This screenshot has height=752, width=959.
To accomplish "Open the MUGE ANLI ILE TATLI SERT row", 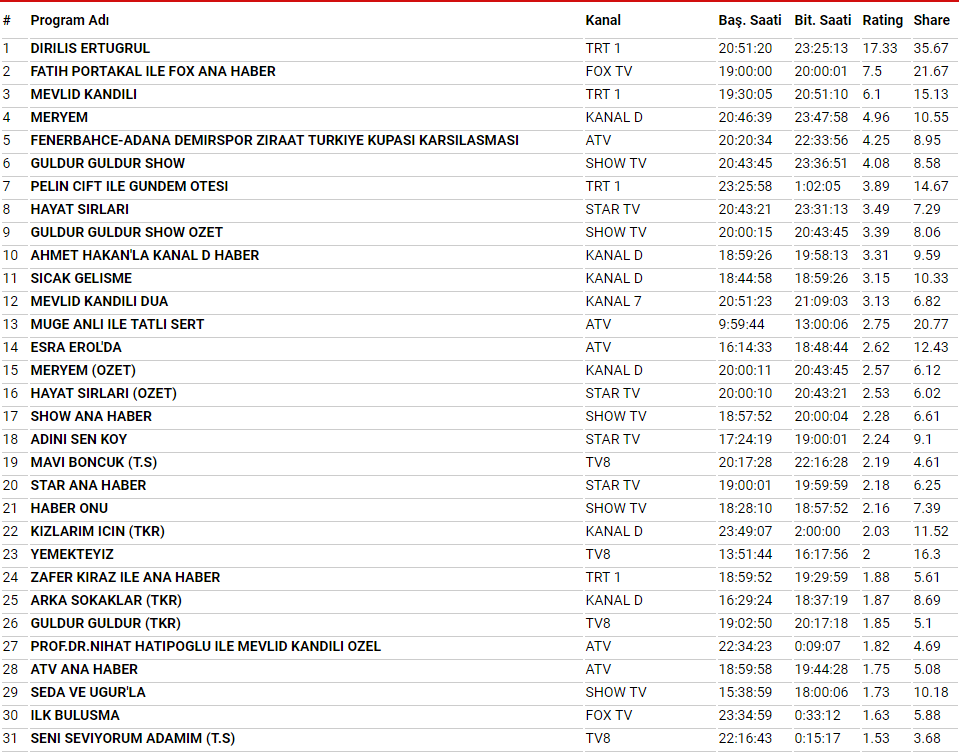I will tap(117, 324).
